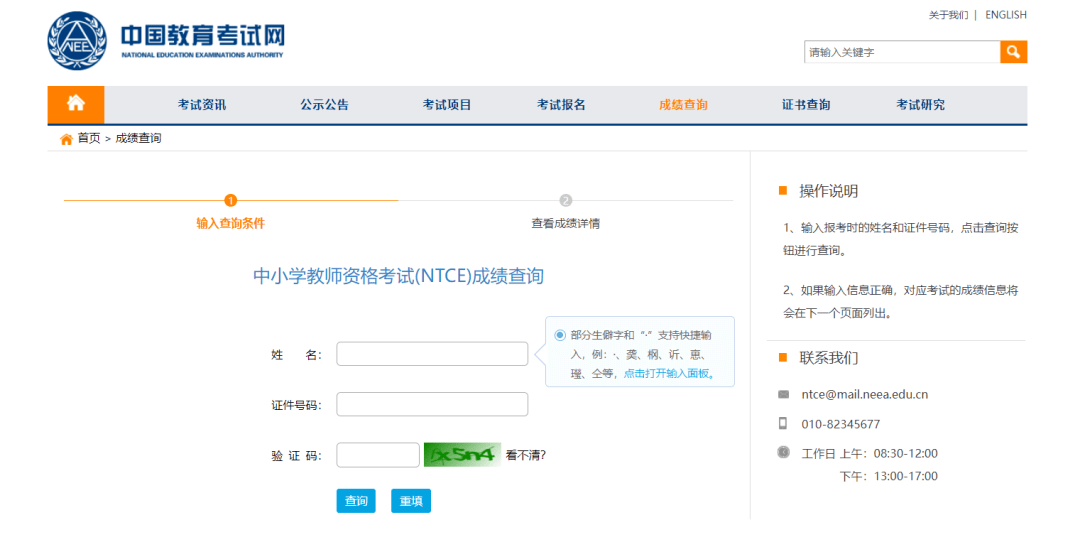Click the orange home icon in navbar

76,103
